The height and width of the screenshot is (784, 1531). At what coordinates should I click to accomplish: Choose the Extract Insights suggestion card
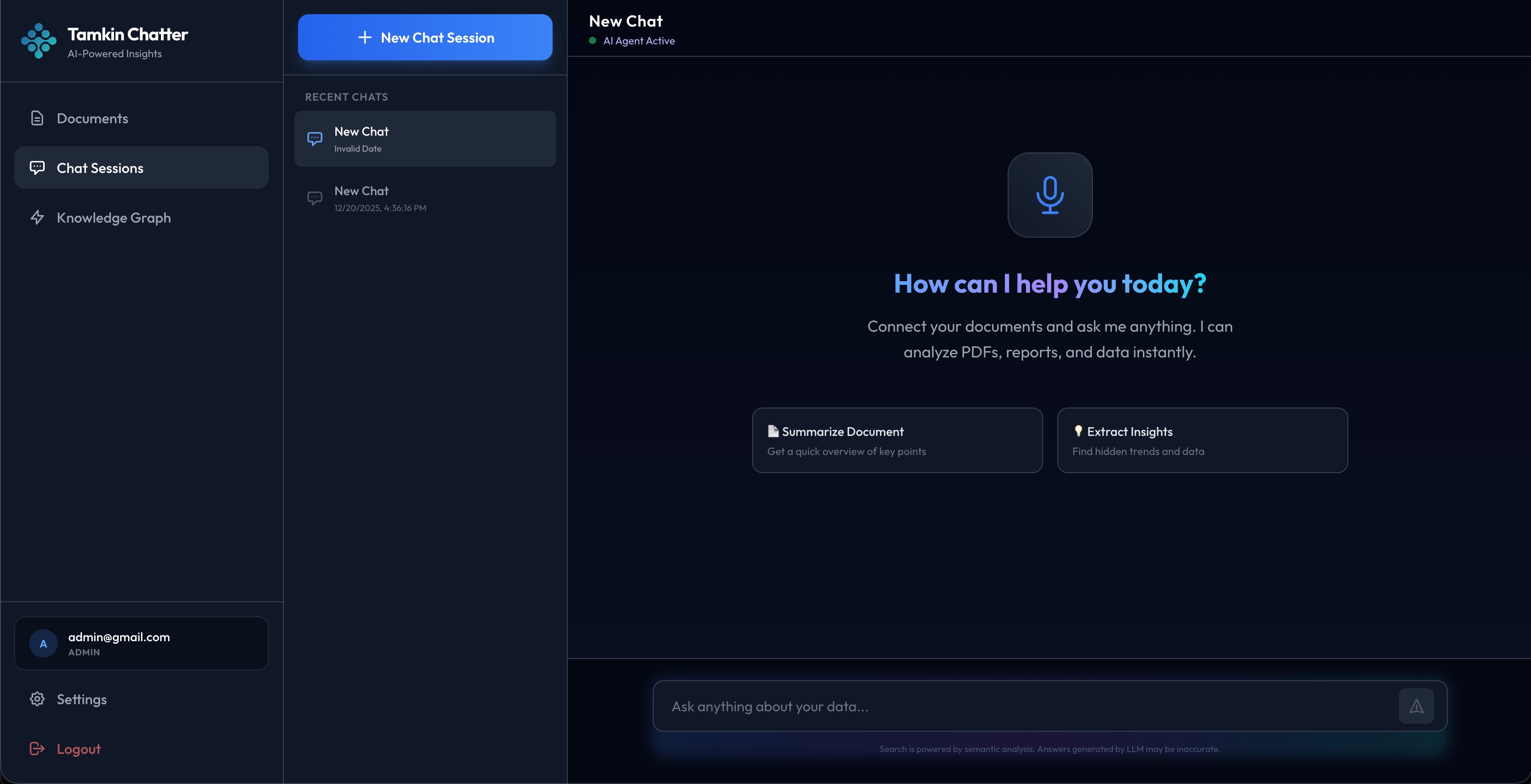1202,440
